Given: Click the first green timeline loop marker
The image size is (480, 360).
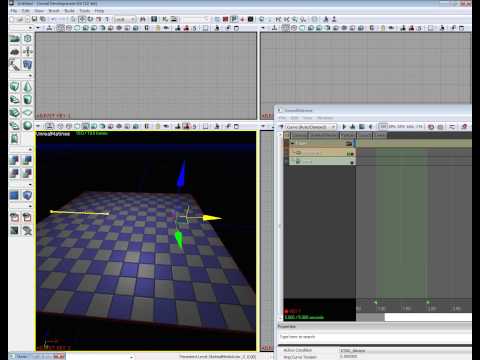Looking at the screenshot, I should coord(376,302).
